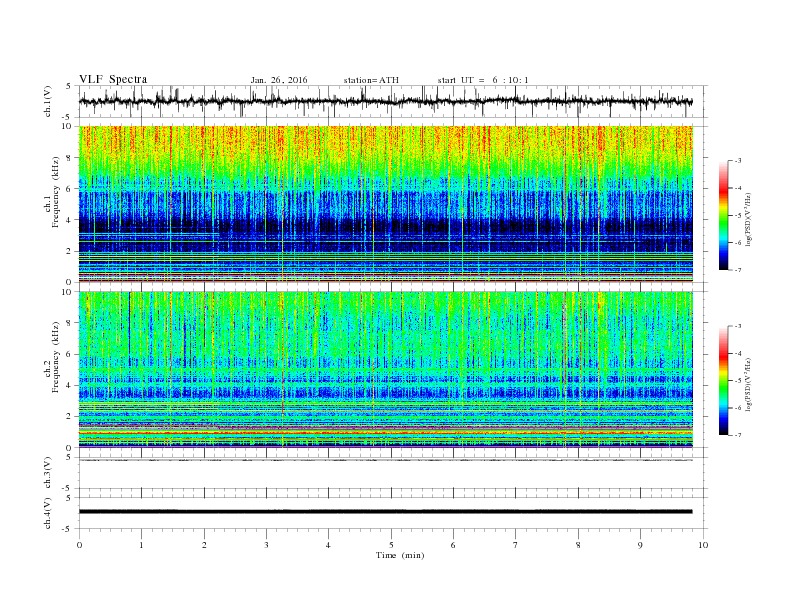Click time axis tick label "9"
This screenshot has width=792, height=612.
(x=640, y=545)
